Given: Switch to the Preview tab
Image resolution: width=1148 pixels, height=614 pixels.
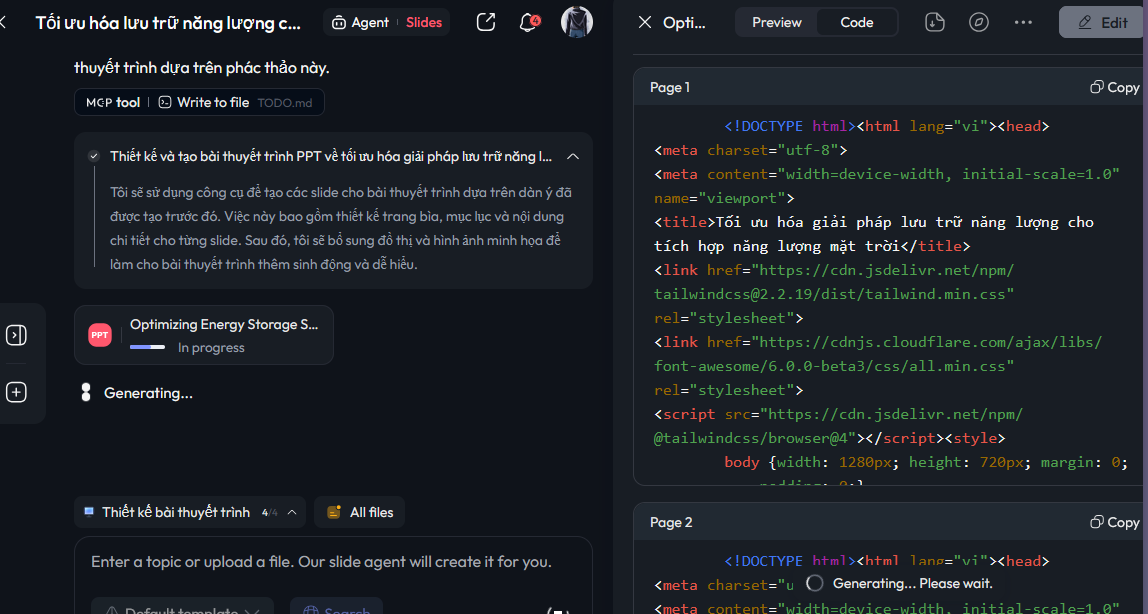Looking at the screenshot, I should point(777,23).
